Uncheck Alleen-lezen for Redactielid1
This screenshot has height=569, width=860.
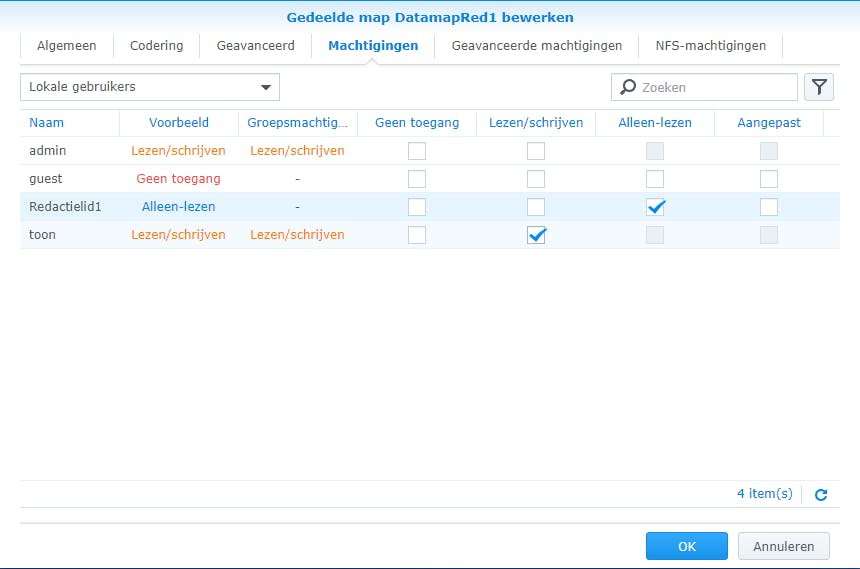[655, 207]
